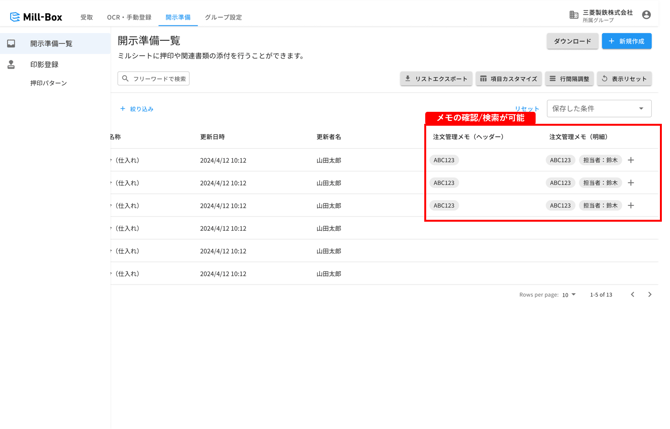Click the 更新日時 column header
Image resolution: width=670 pixels, height=429 pixels.
[x=212, y=137]
